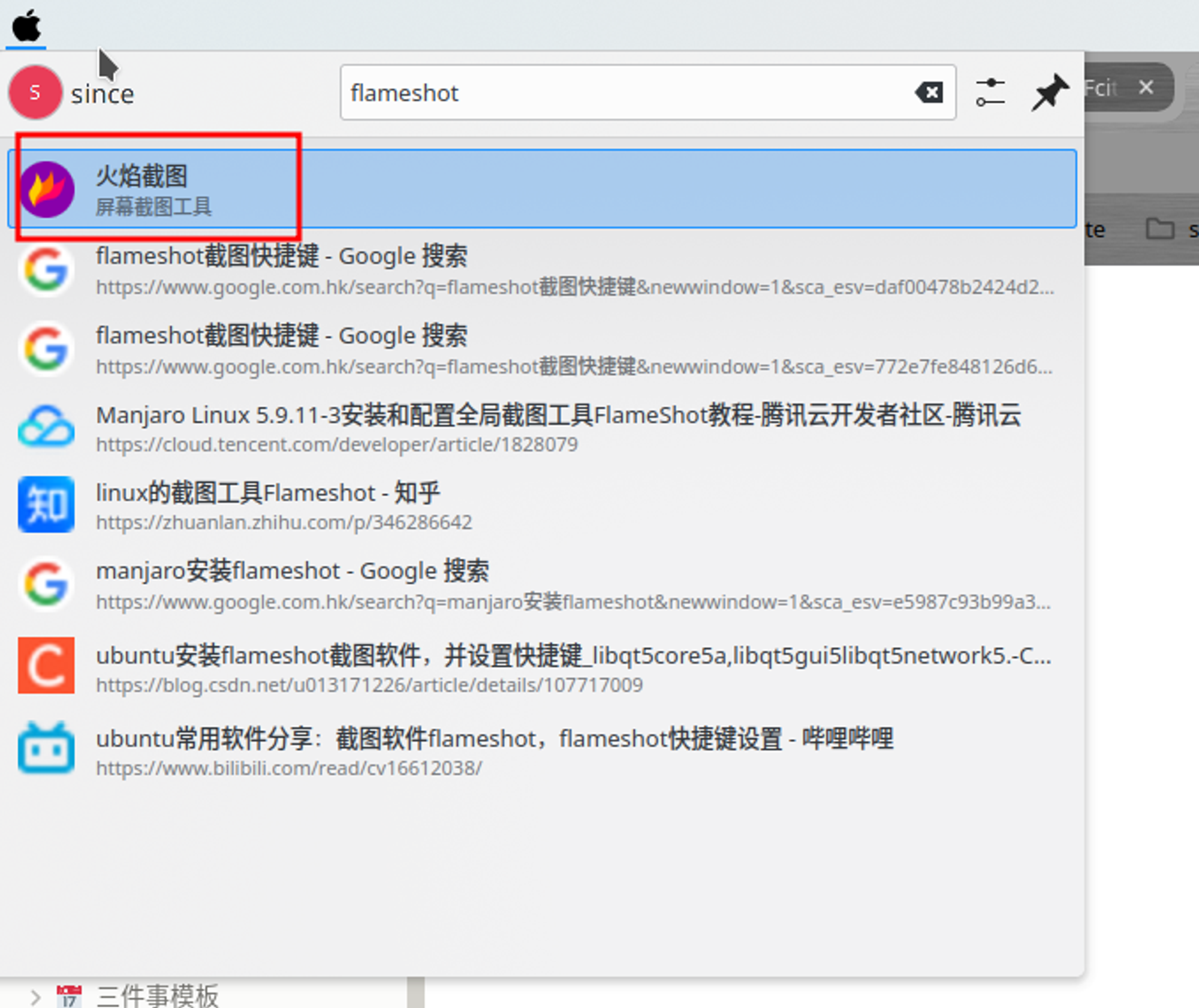The image size is (1199, 1008).
Task: Click the 'since' username label
Action: pyautogui.click(x=103, y=94)
